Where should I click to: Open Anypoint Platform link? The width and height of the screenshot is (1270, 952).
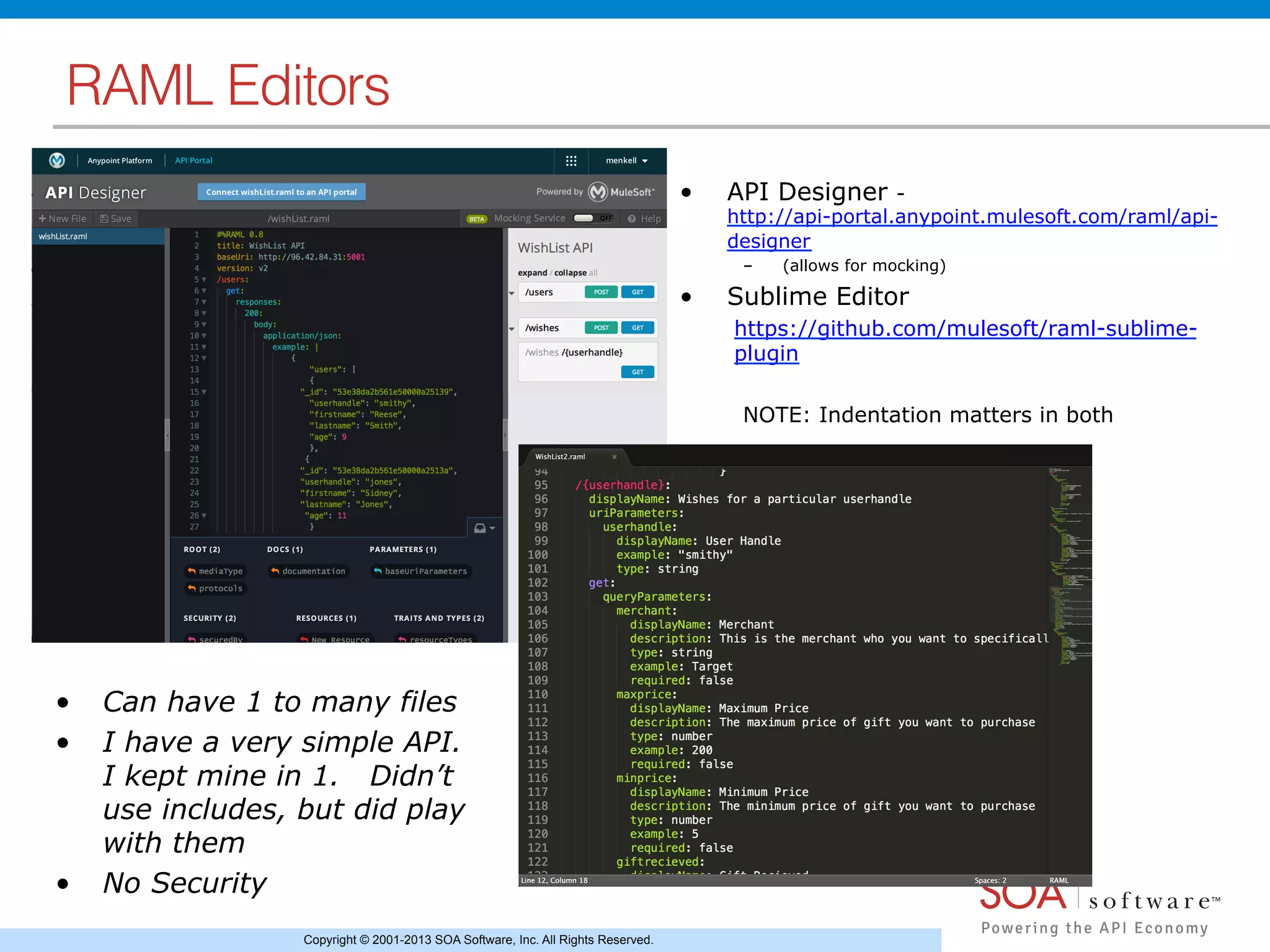(120, 161)
